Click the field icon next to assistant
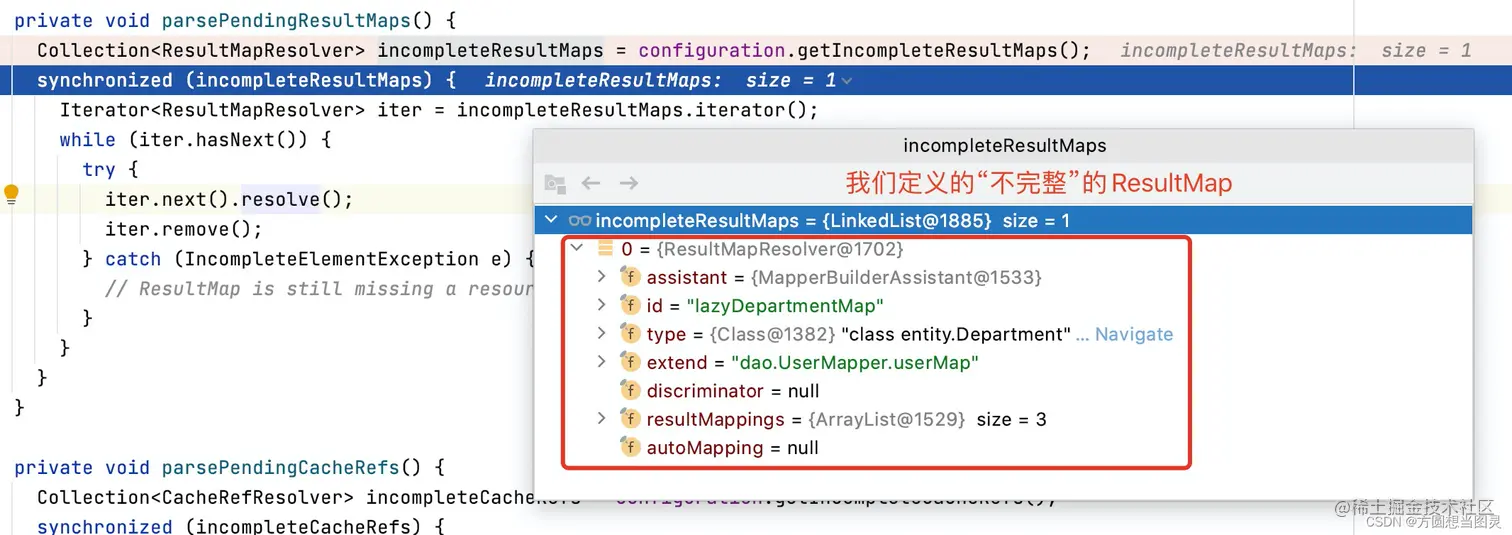1512x535 pixels. pos(630,277)
